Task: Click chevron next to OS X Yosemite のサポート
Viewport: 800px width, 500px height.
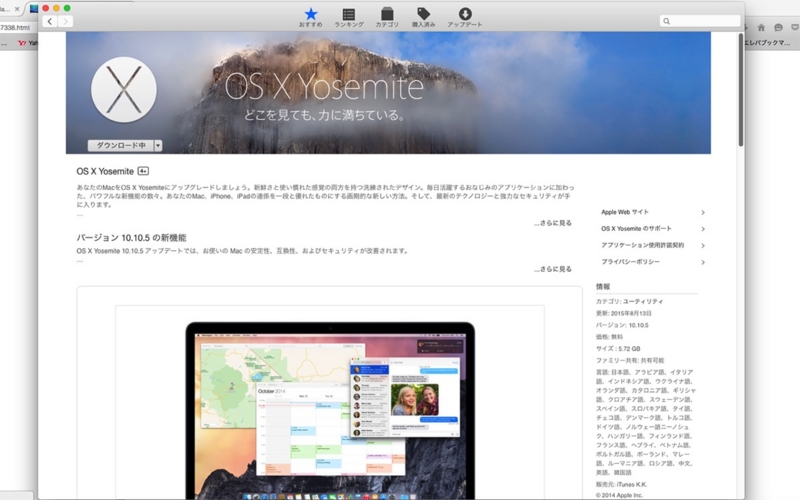Action: coord(703,229)
